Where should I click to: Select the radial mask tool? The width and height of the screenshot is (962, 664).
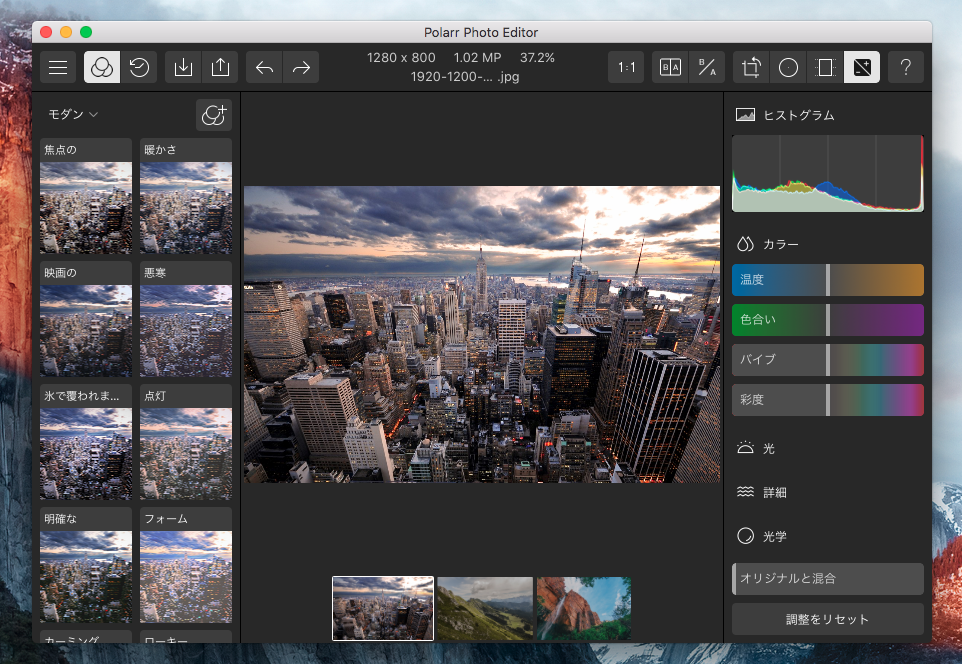pyautogui.click(x=788, y=68)
